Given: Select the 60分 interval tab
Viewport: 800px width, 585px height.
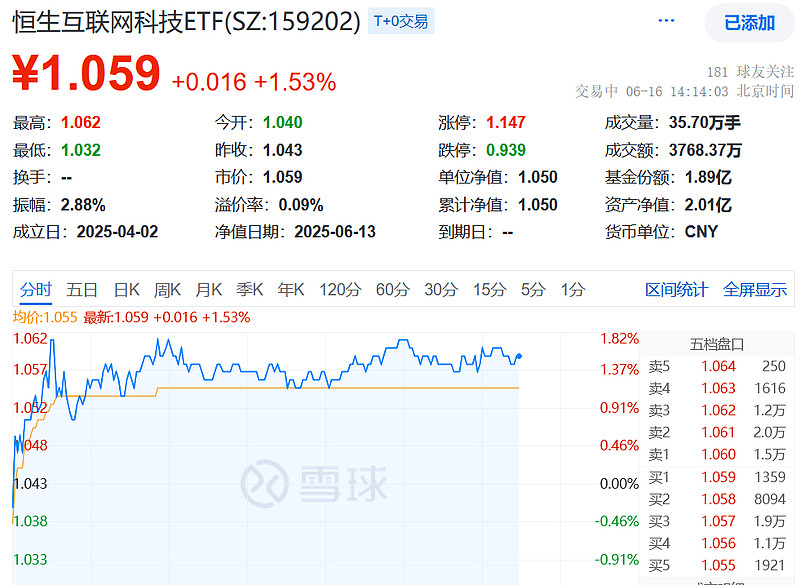Looking at the screenshot, I should point(393,290).
